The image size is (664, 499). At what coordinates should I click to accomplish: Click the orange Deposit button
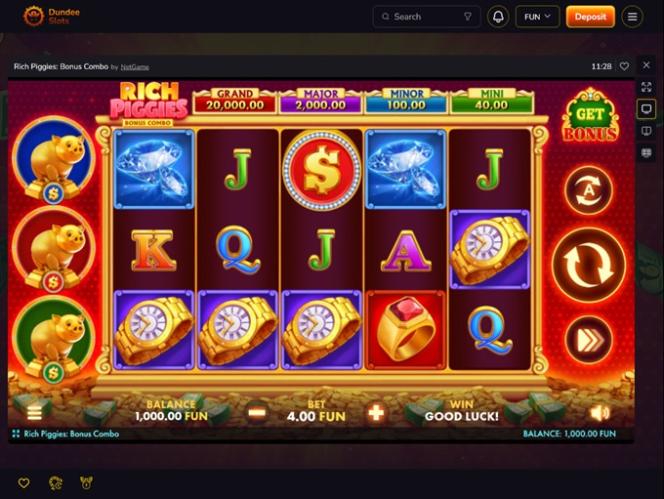click(590, 17)
